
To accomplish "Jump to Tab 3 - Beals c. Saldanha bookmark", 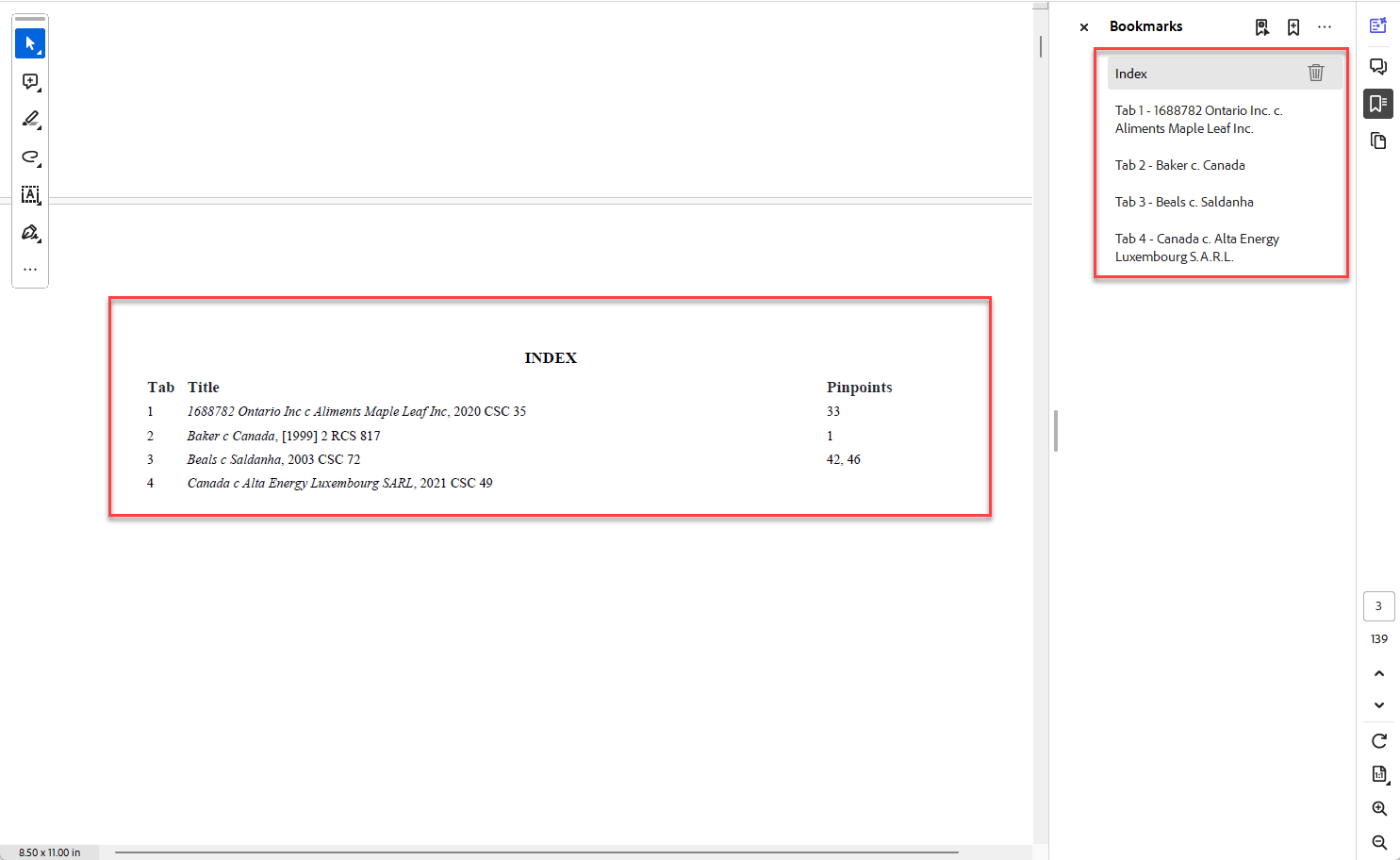I will pos(1184,202).
